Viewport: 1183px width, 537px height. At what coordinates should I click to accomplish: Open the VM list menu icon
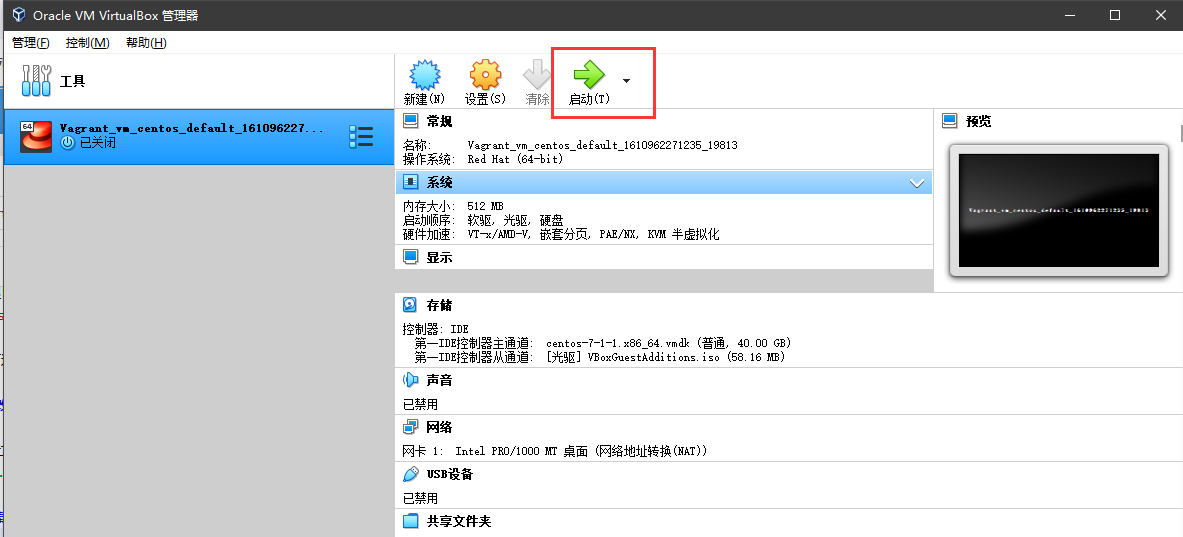pyautogui.click(x=360, y=136)
